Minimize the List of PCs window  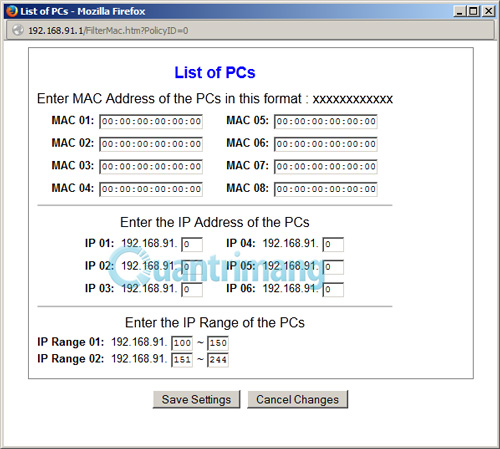(460, 11)
